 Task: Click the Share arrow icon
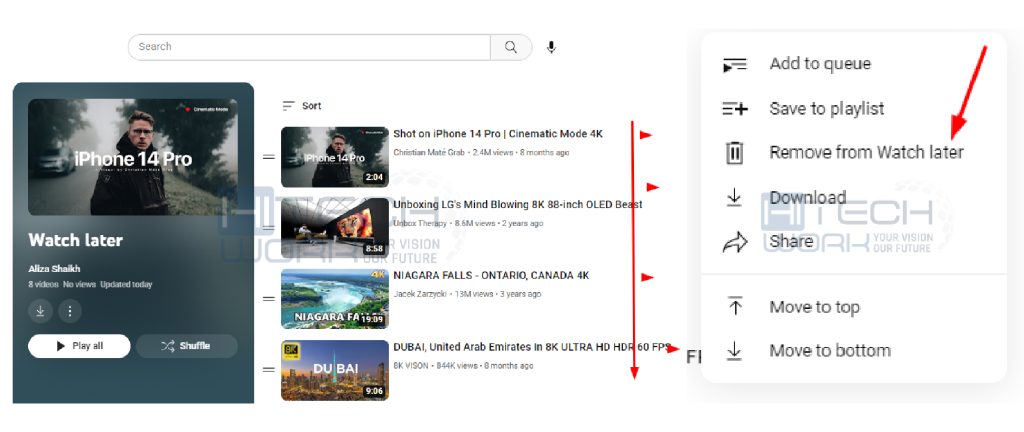[735, 243]
